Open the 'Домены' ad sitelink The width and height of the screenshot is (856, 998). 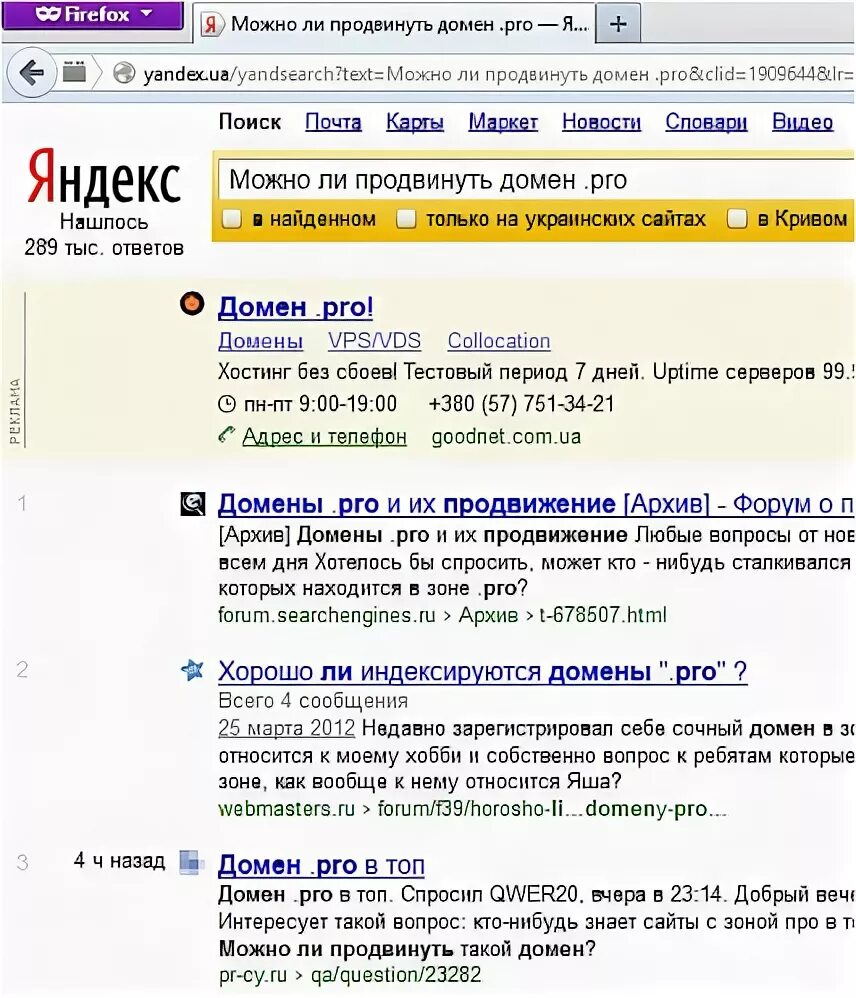coord(260,341)
